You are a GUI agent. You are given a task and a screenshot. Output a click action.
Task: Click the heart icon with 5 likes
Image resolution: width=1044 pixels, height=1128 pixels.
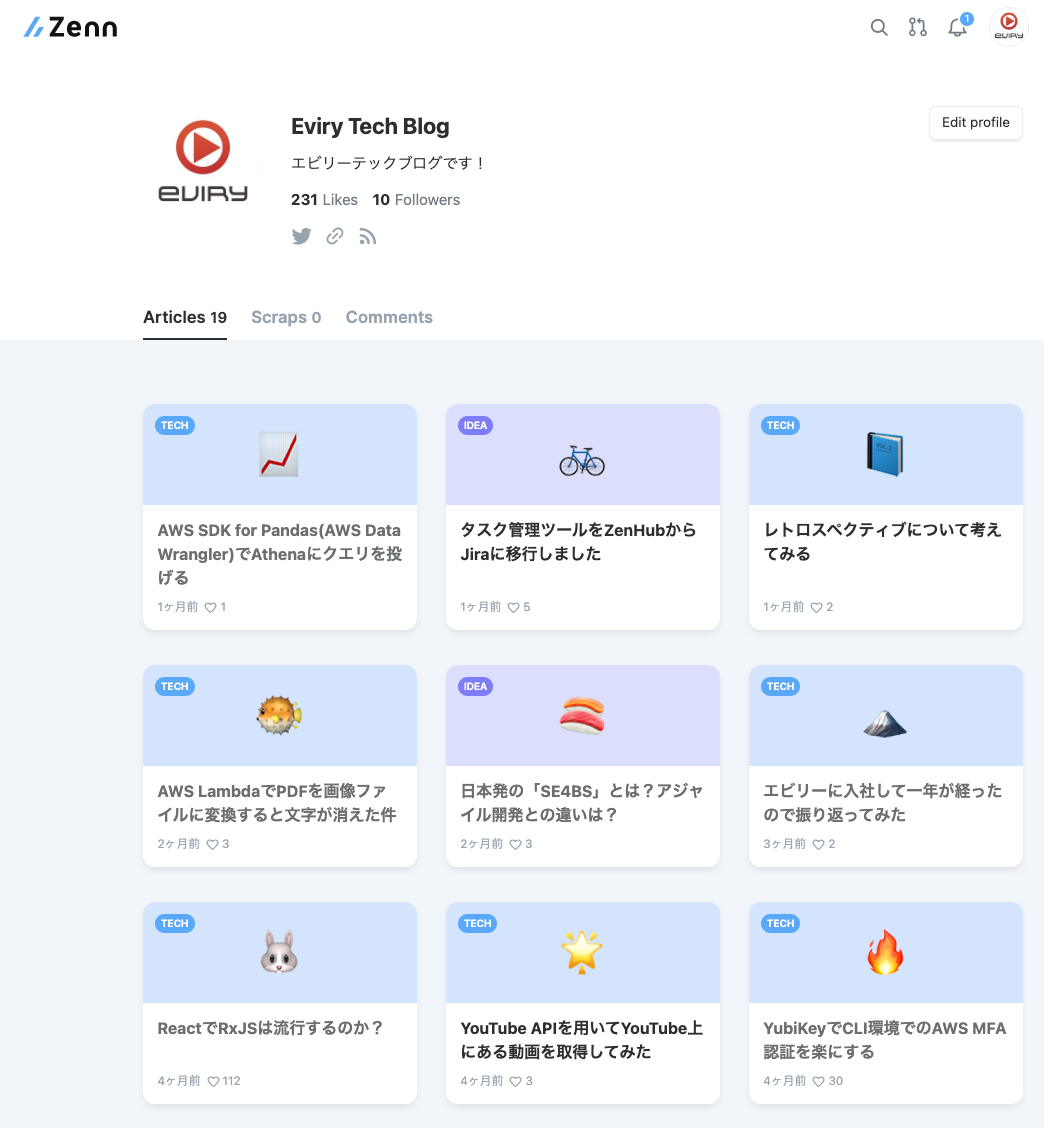(513, 607)
